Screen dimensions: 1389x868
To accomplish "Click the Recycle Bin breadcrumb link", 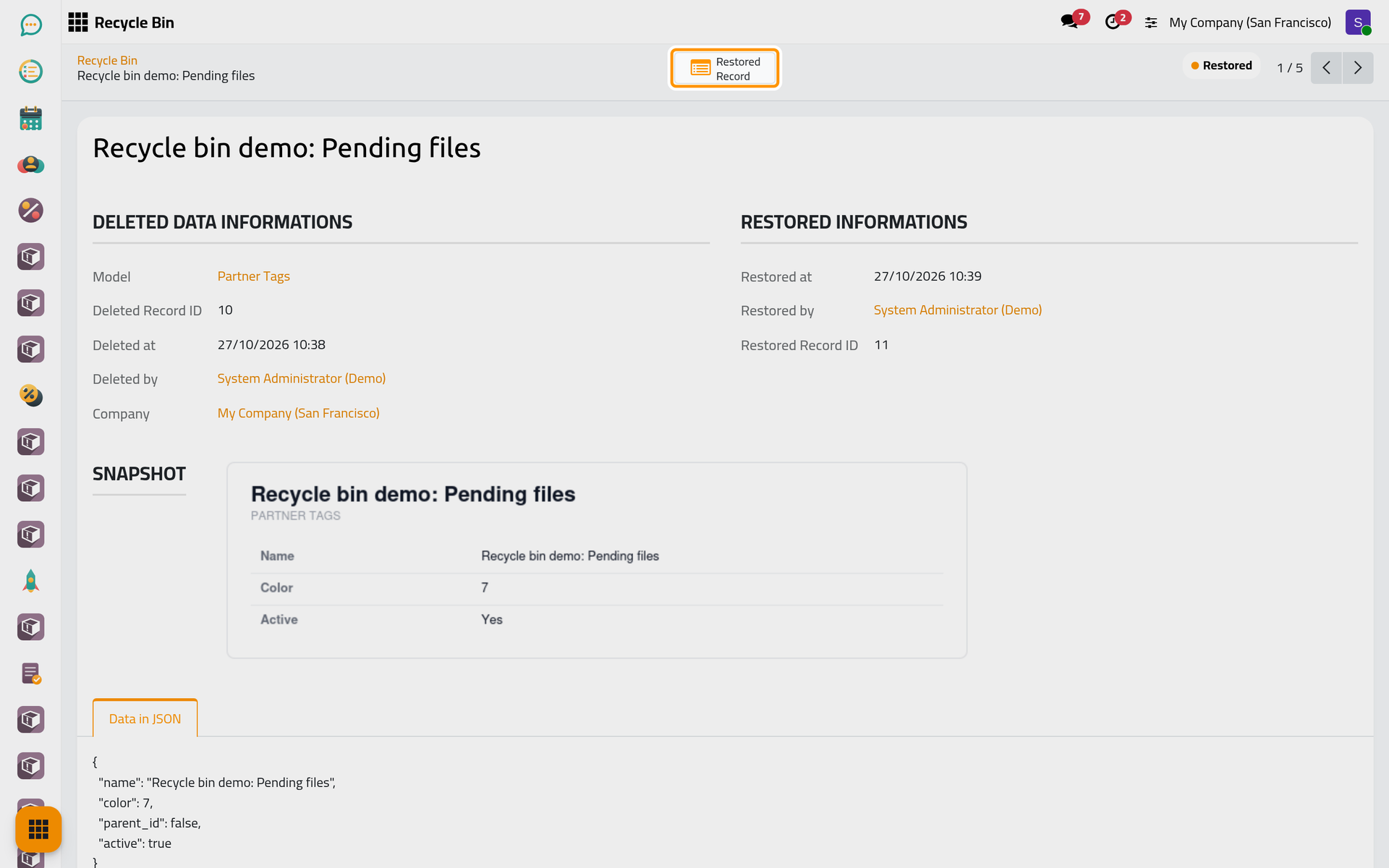I will [x=107, y=61].
